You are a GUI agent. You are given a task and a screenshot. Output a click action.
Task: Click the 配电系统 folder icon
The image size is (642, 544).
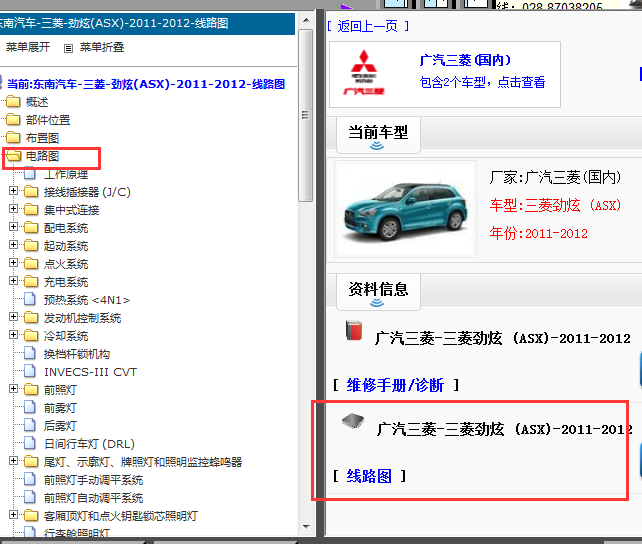tap(31, 227)
